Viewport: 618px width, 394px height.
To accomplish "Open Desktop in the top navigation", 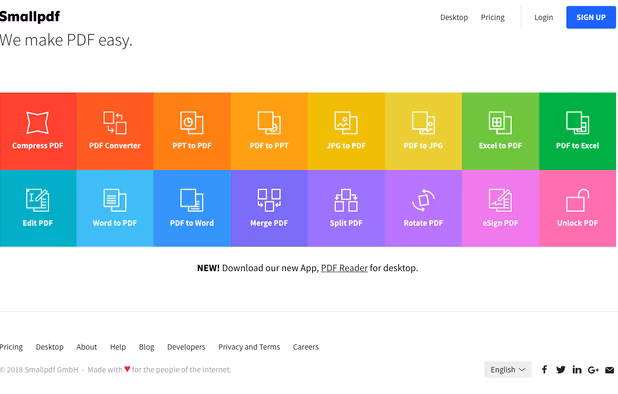I will tap(454, 17).
